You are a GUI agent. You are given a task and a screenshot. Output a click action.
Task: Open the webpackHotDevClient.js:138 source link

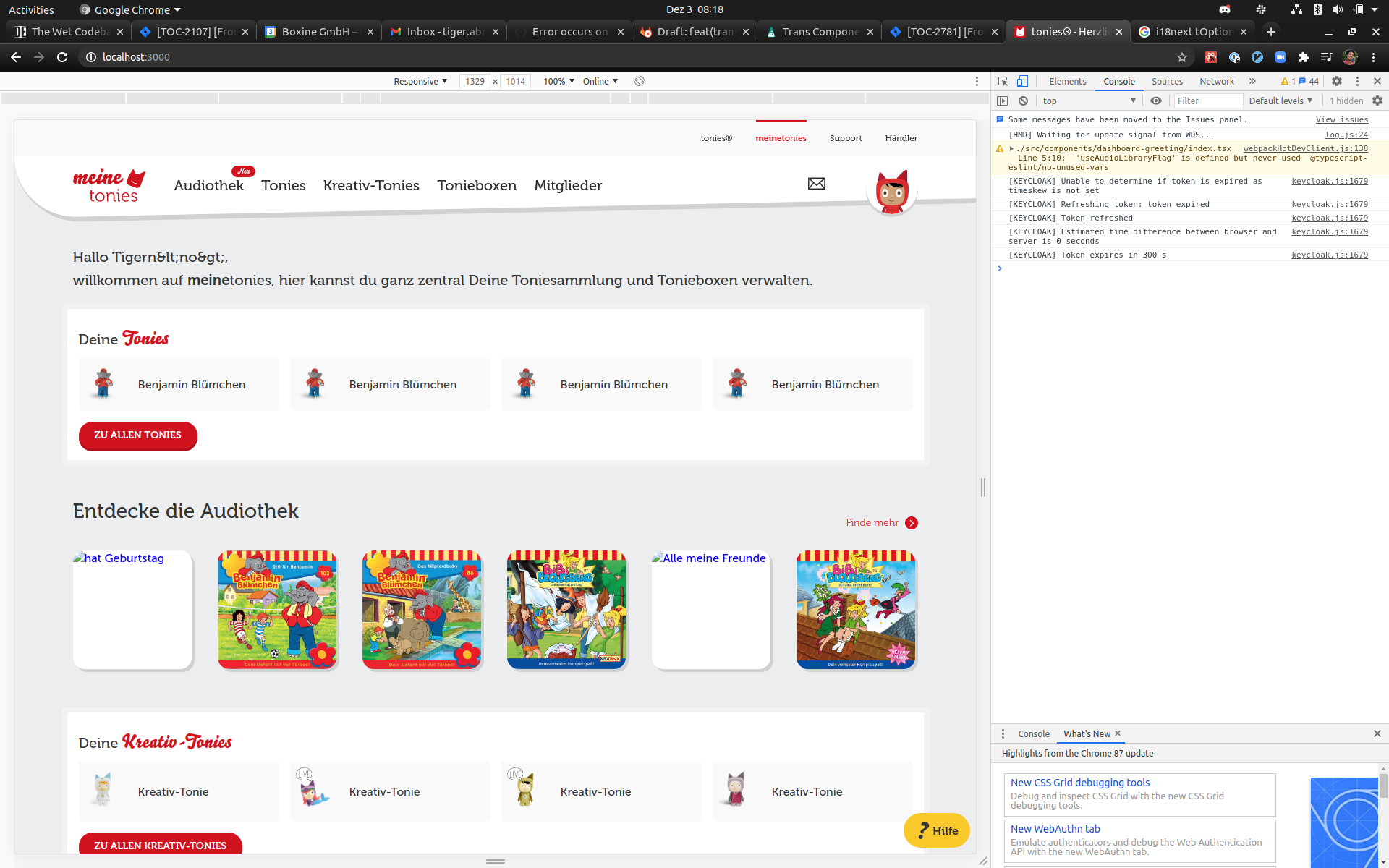1306,148
